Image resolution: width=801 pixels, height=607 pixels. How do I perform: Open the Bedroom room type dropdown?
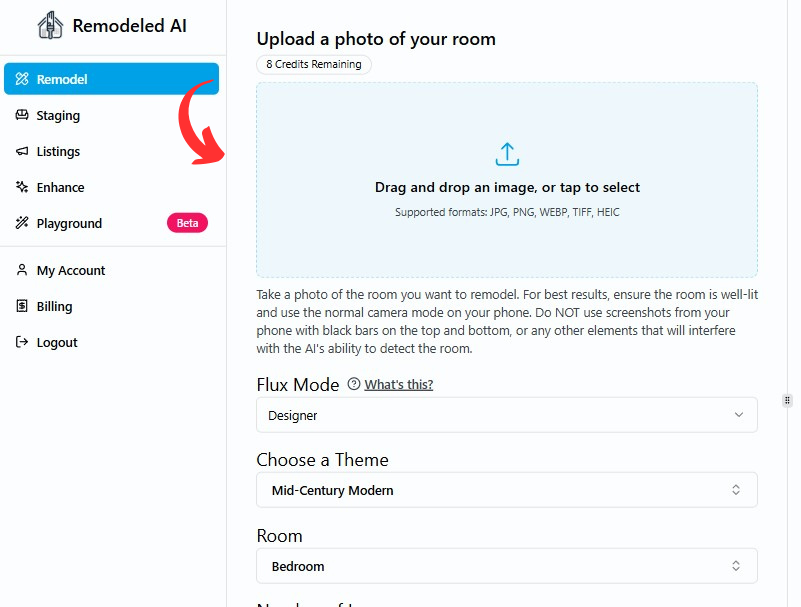pos(506,566)
